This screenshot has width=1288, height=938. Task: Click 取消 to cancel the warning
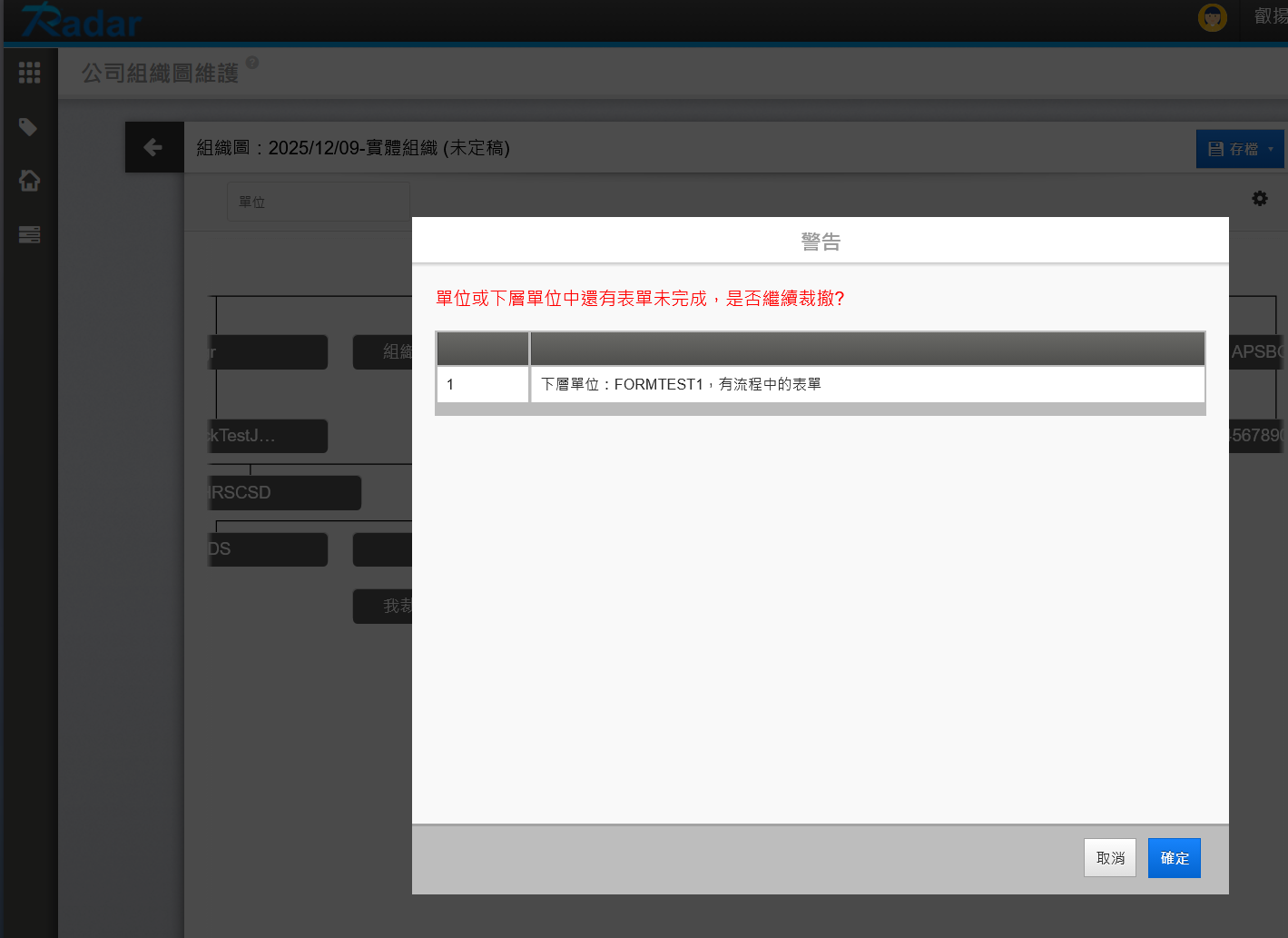click(1109, 858)
